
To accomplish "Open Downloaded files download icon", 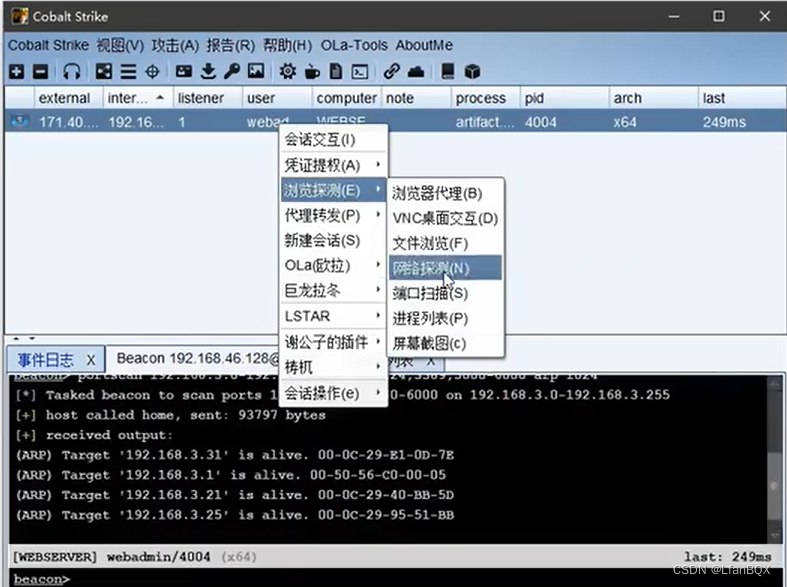I will pyautogui.click(x=208, y=72).
